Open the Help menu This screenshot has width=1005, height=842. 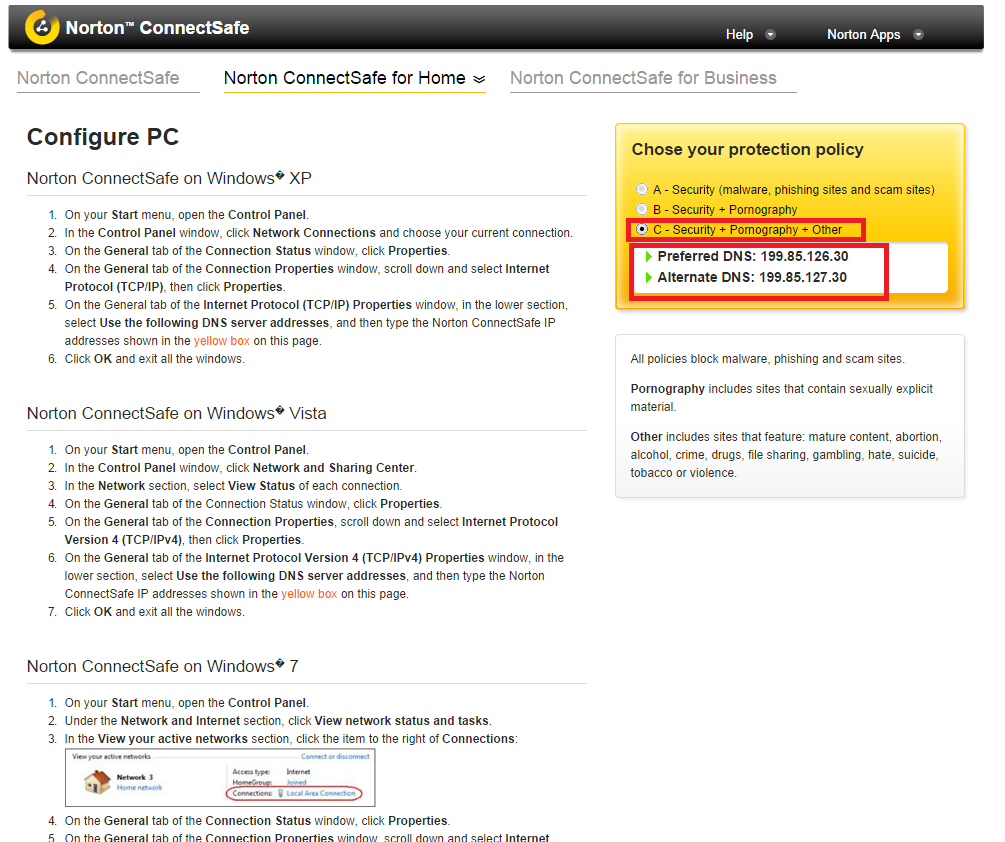(739, 35)
